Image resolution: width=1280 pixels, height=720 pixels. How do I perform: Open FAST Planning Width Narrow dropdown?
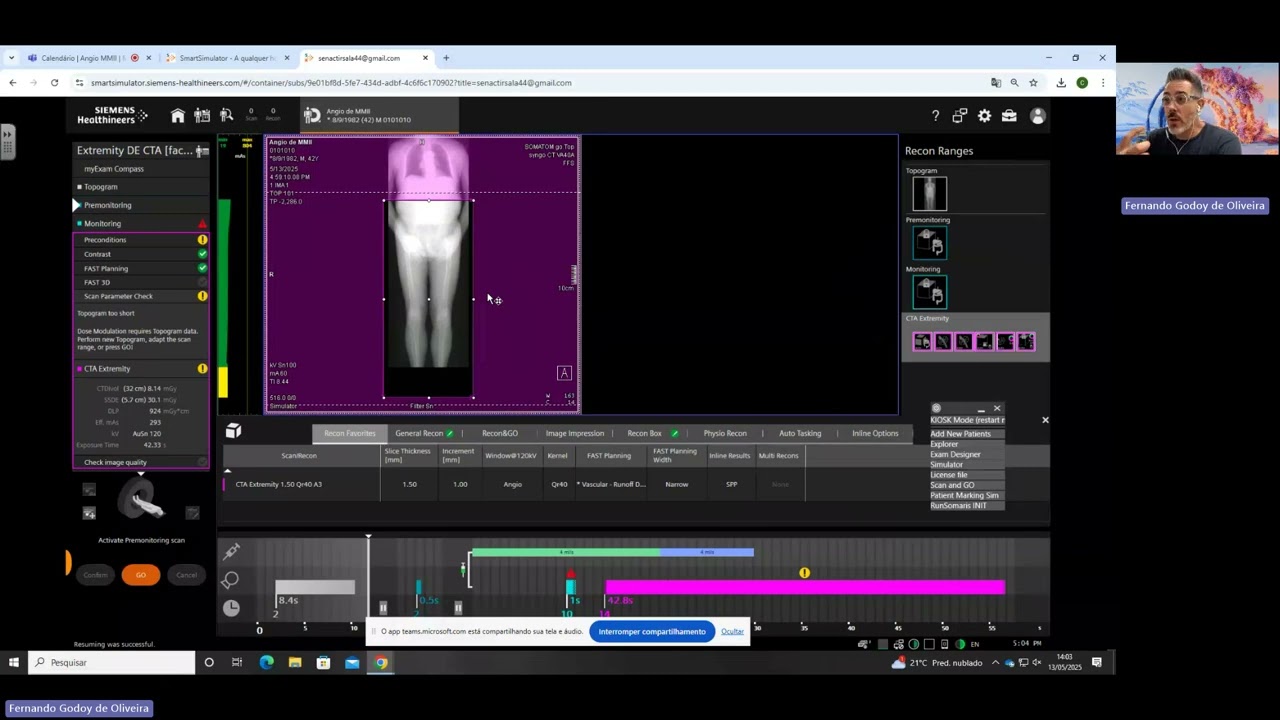coord(677,484)
